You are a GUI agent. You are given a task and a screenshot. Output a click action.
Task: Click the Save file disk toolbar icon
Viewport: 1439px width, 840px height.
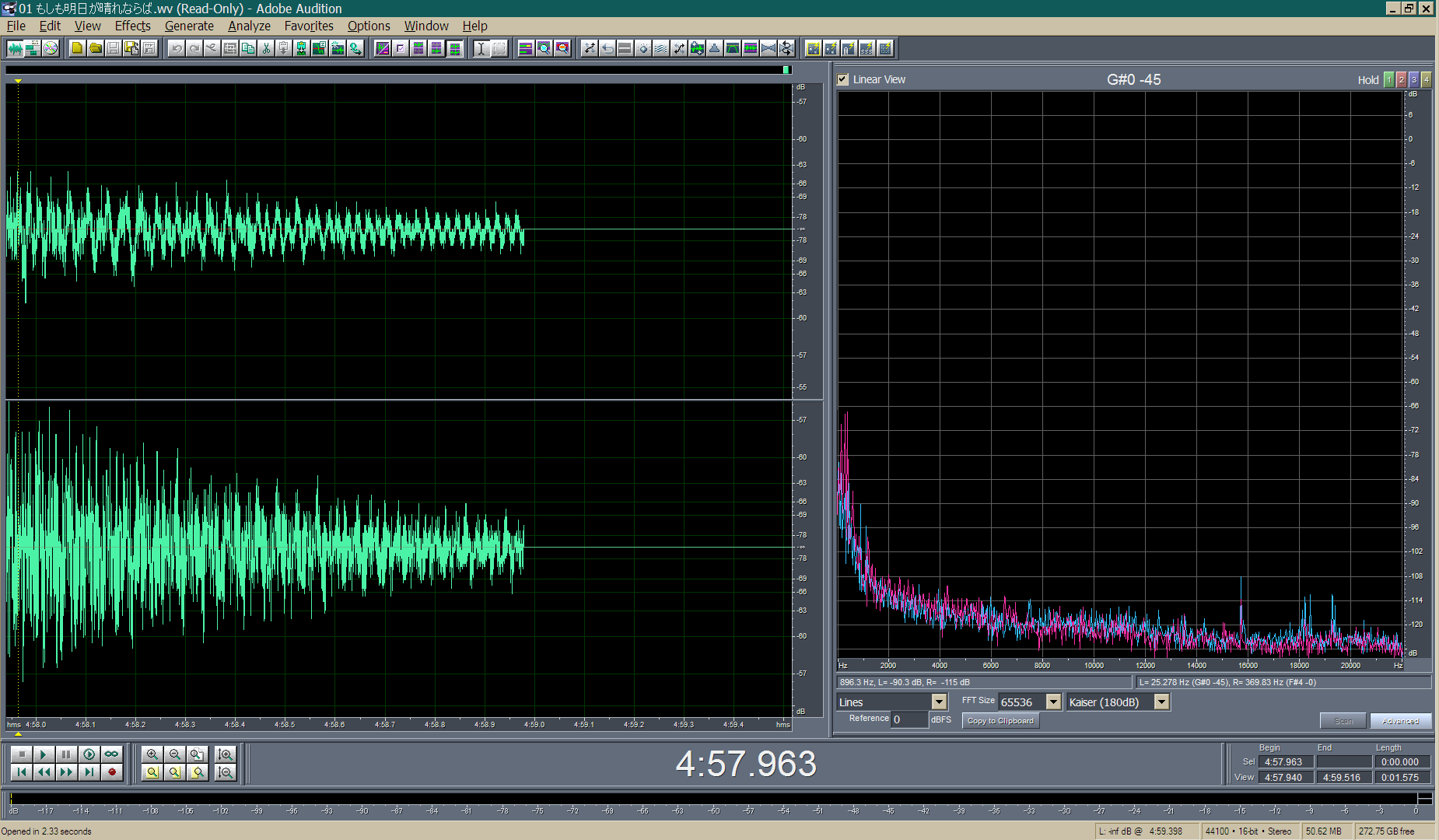[x=113, y=48]
